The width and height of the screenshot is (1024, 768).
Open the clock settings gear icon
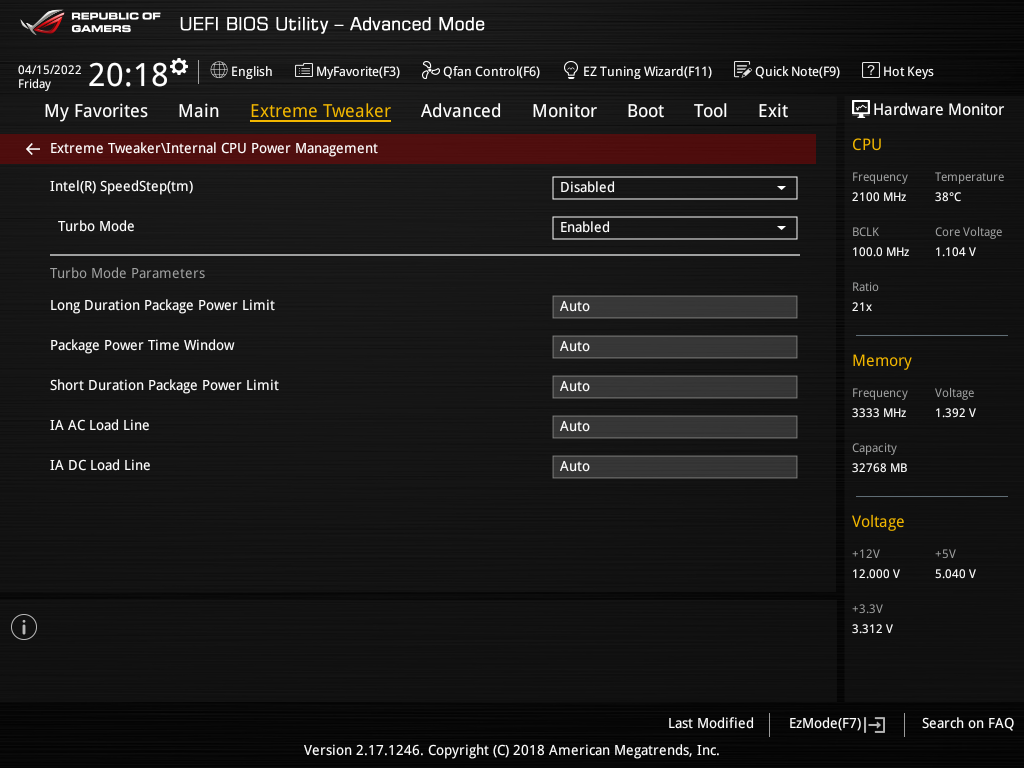[179, 67]
